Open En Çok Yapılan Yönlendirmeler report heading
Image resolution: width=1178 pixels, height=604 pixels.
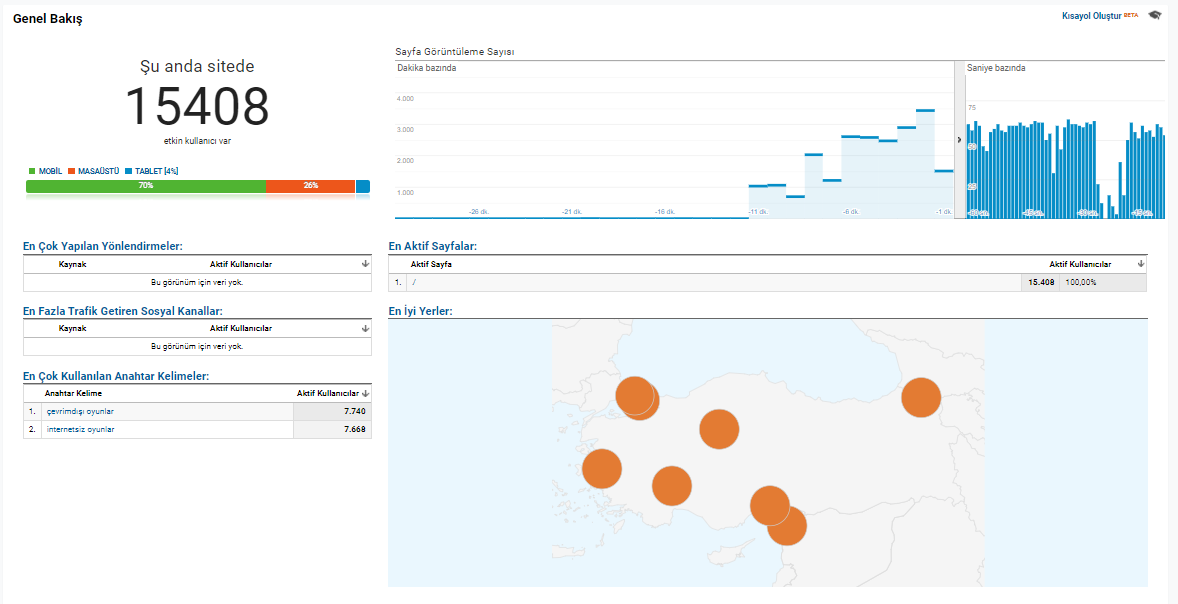[x=103, y=246]
